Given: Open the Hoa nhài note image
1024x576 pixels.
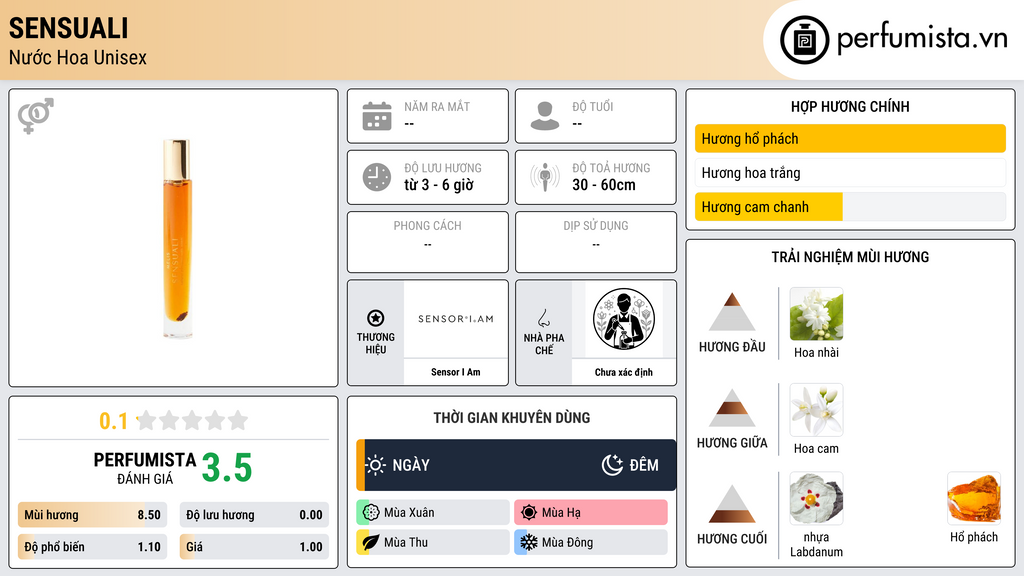Looking at the screenshot, I should [816, 314].
